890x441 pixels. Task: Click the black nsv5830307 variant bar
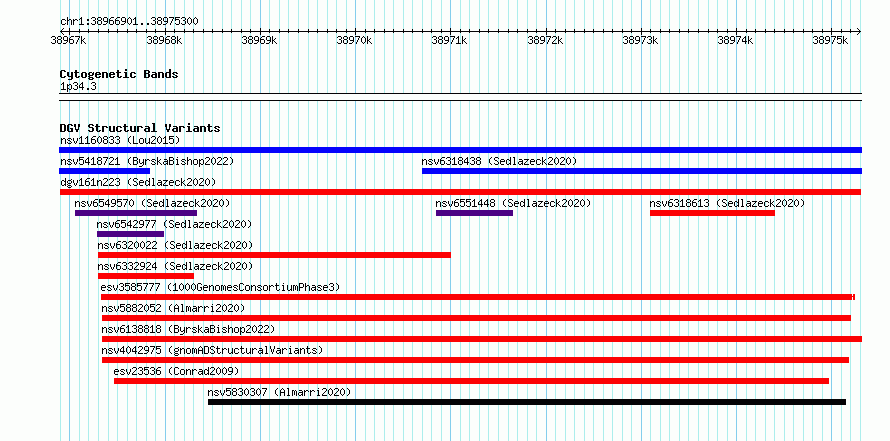coord(527,402)
